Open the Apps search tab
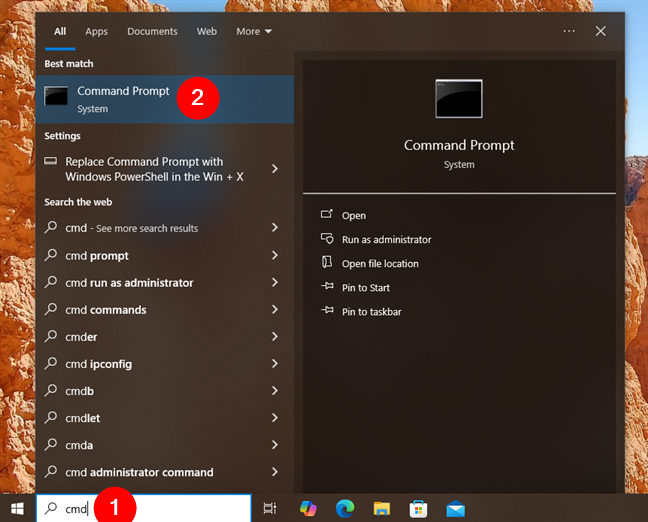This screenshot has width=648, height=522. tap(96, 32)
